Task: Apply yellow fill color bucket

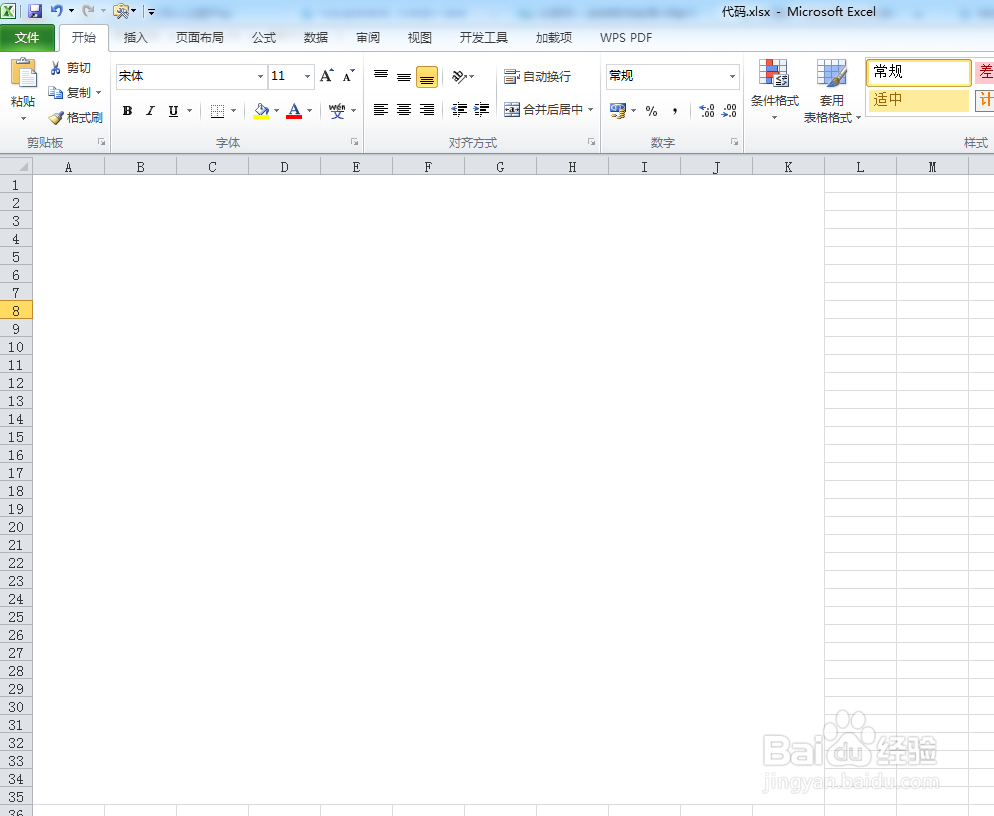Action: 261,111
